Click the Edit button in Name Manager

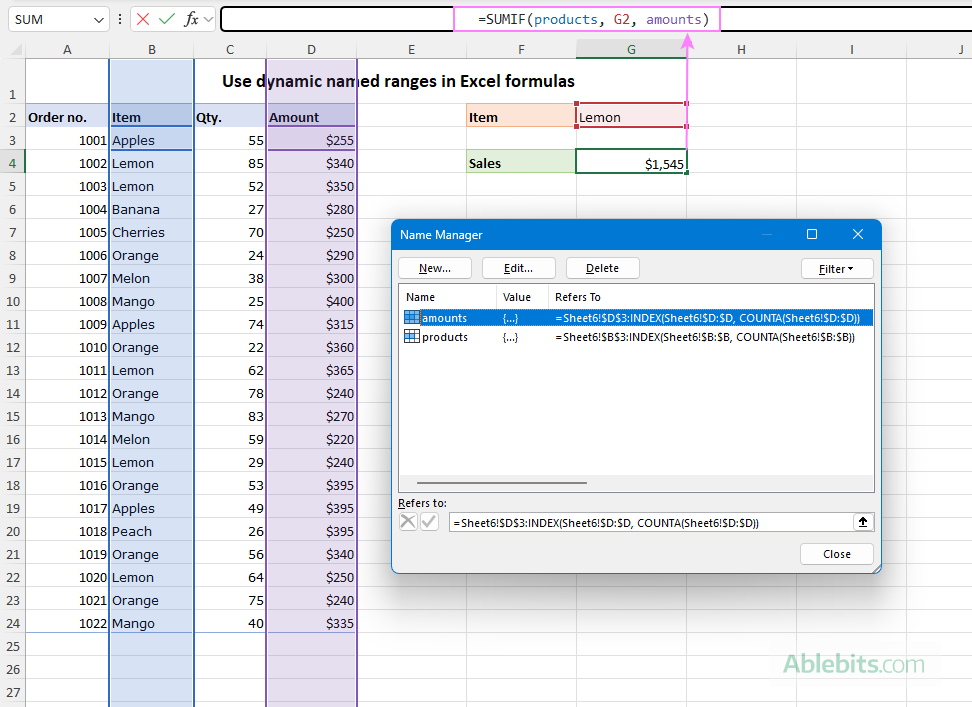pyautogui.click(x=519, y=267)
